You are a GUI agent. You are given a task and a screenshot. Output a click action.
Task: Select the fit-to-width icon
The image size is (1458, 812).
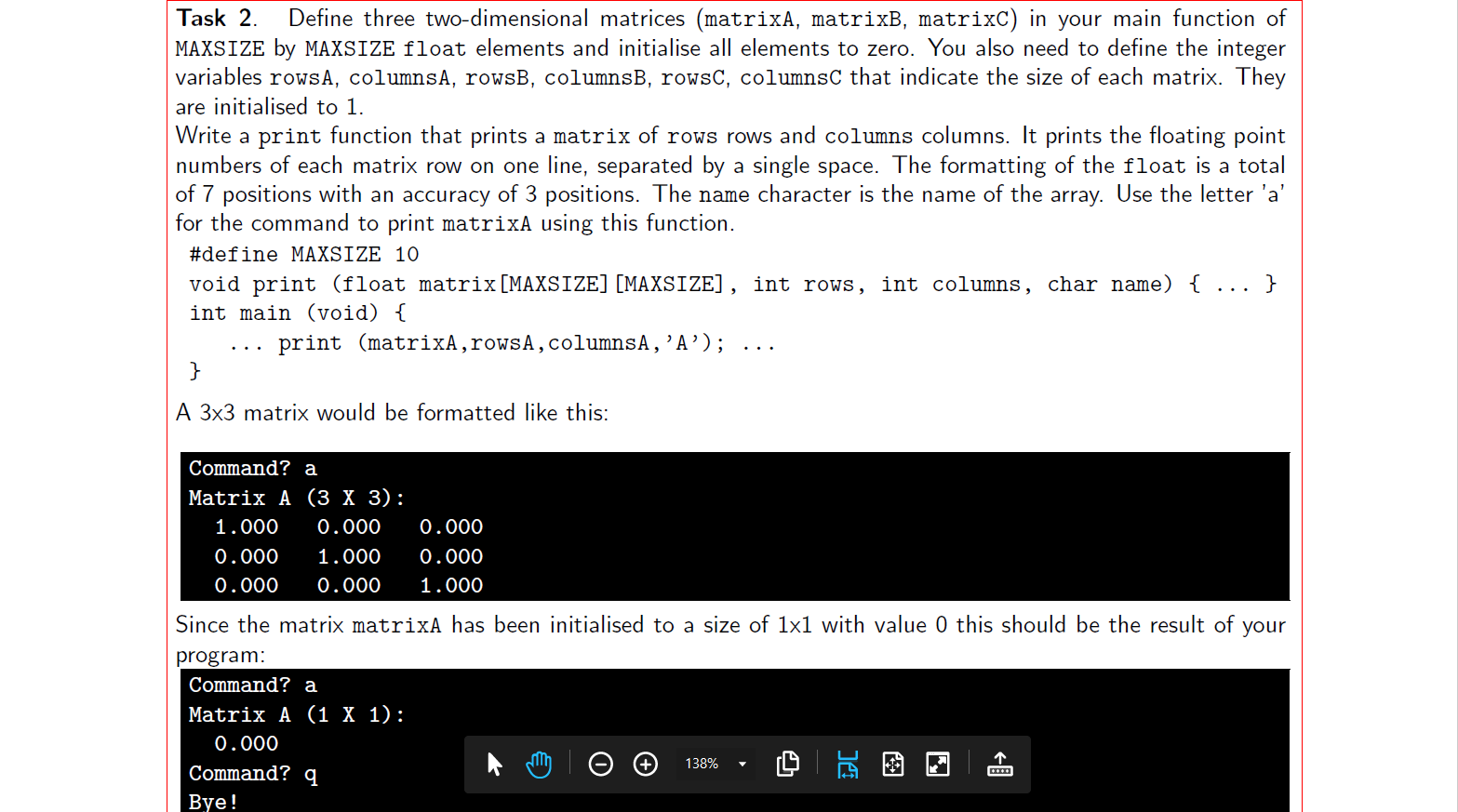(x=847, y=764)
